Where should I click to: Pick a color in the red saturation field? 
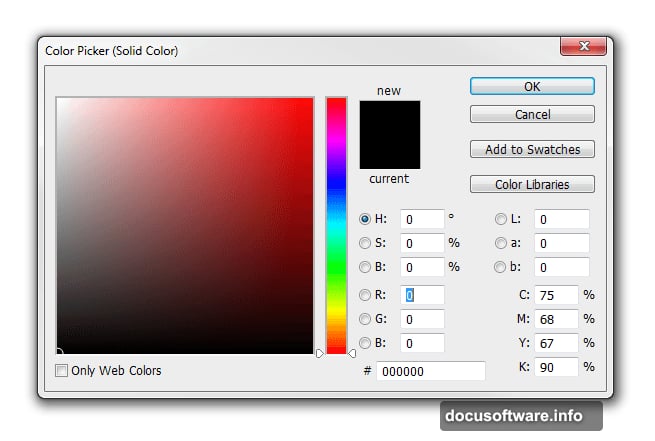pos(185,226)
